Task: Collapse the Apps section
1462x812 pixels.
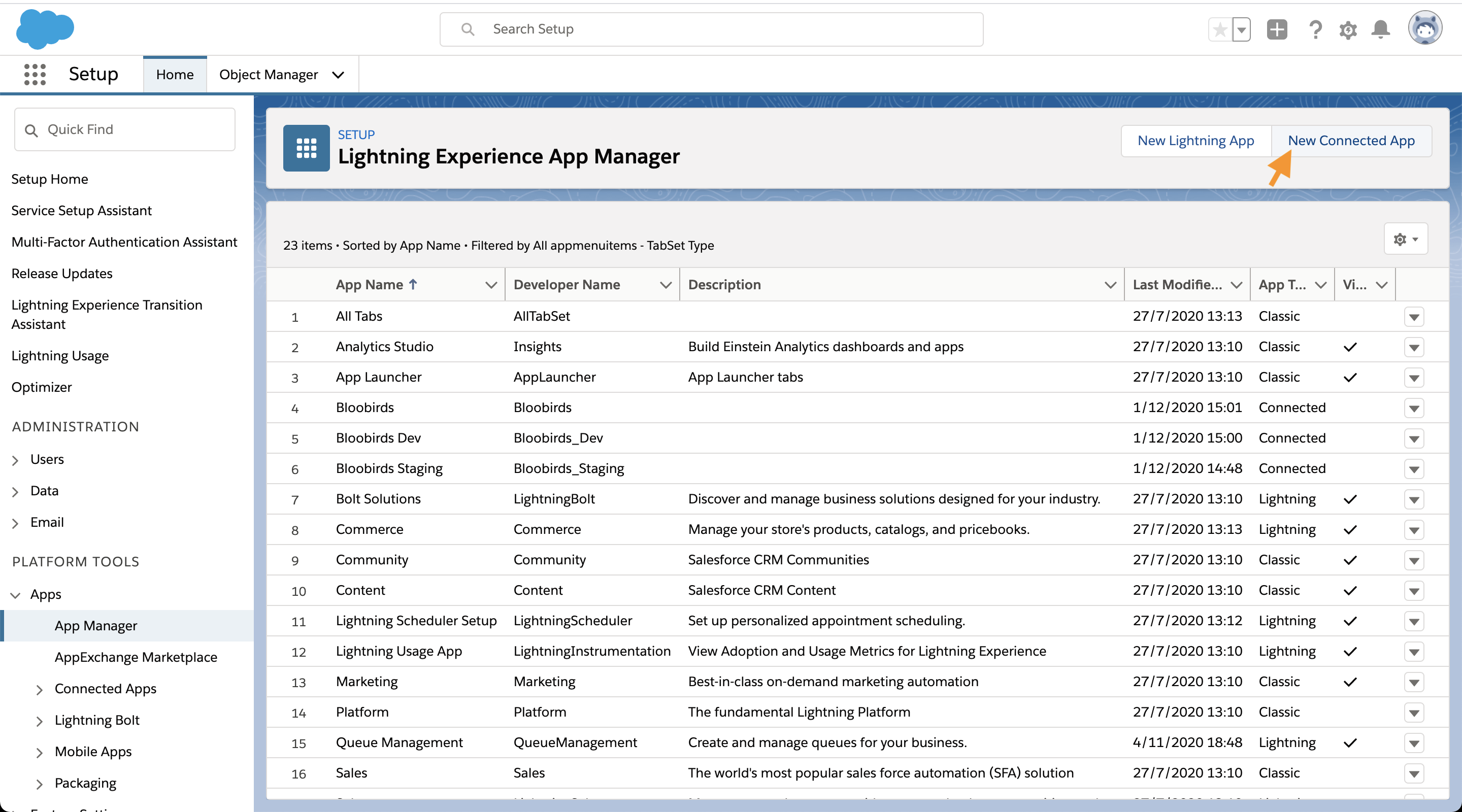Action: (x=15, y=595)
